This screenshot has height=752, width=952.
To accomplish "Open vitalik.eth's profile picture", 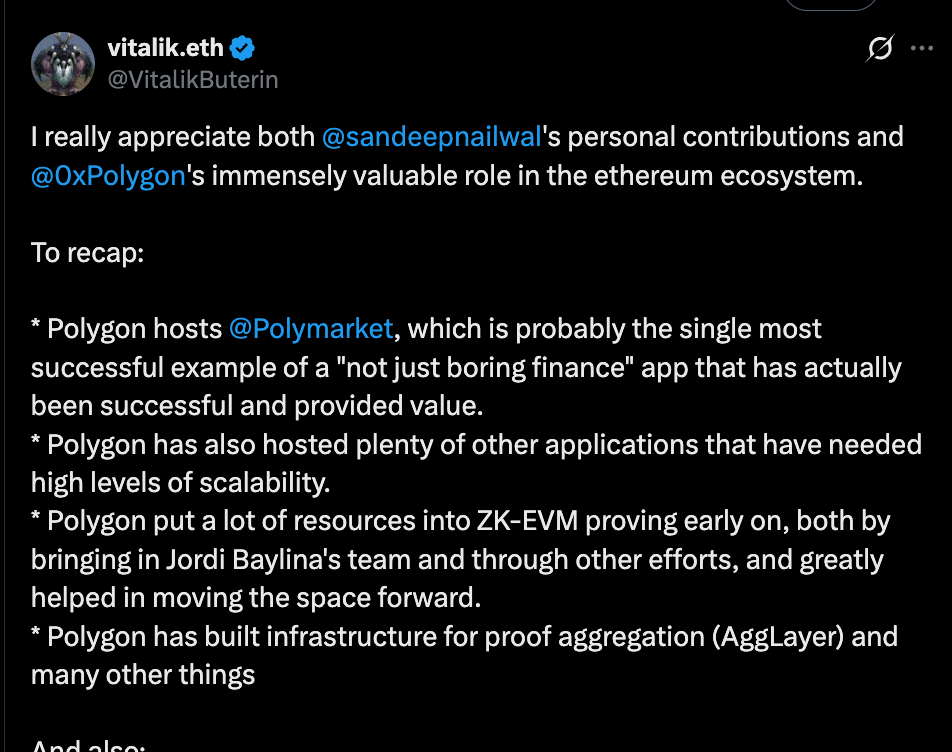I will [x=63, y=63].
